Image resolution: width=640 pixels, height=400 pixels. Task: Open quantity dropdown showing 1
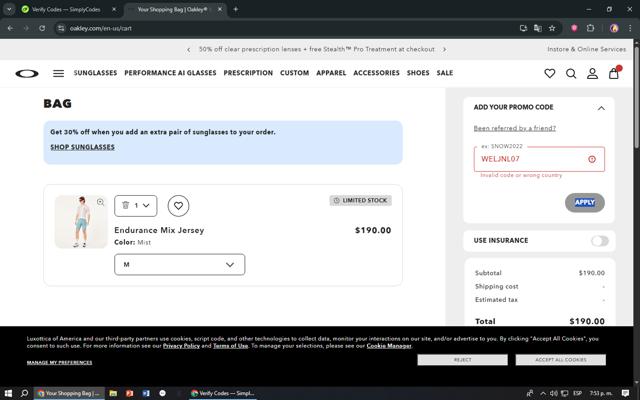point(136,206)
